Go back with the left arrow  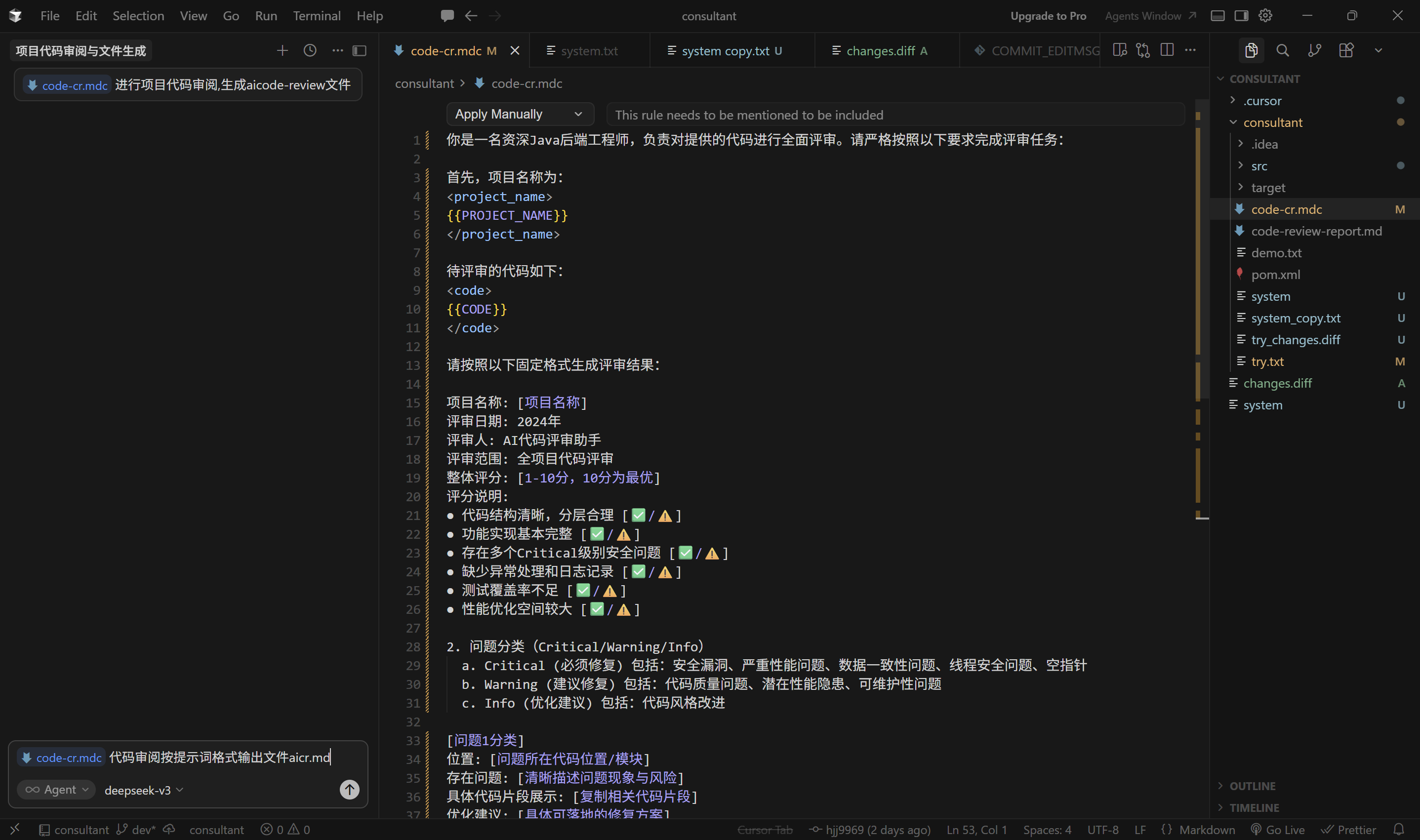(x=471, y=16)
